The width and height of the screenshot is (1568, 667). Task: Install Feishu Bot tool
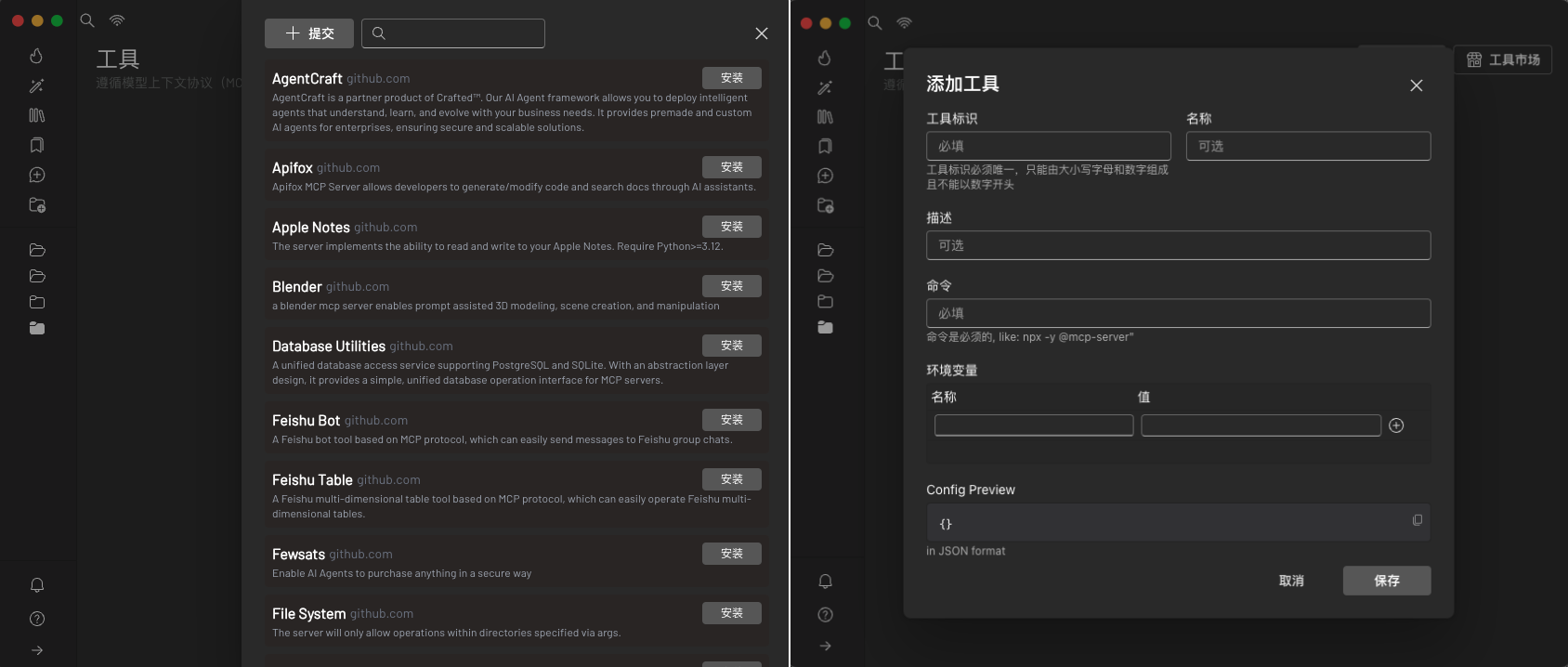click(x=732, y=420)
